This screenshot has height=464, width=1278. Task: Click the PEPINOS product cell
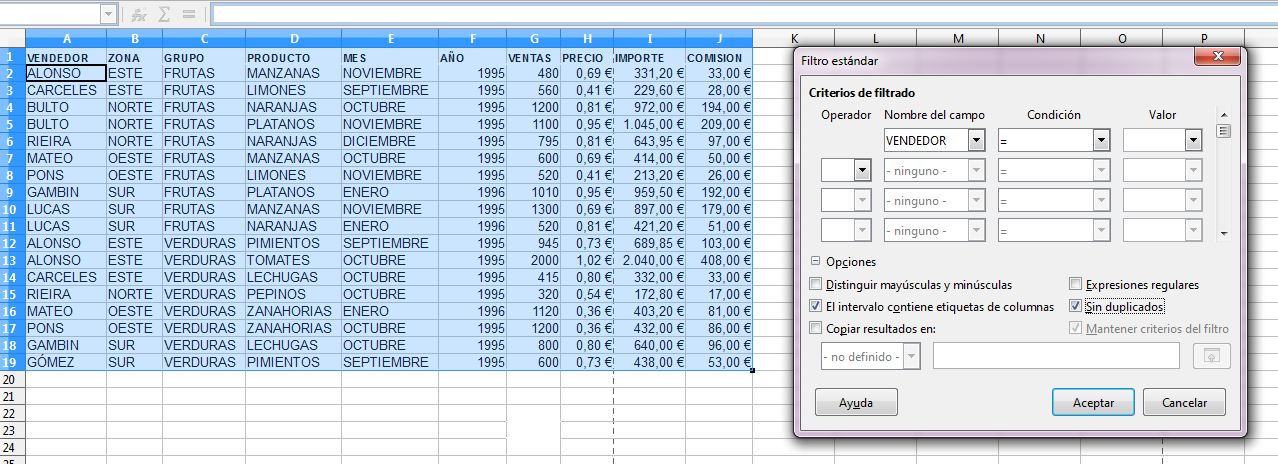click(293, 294)
